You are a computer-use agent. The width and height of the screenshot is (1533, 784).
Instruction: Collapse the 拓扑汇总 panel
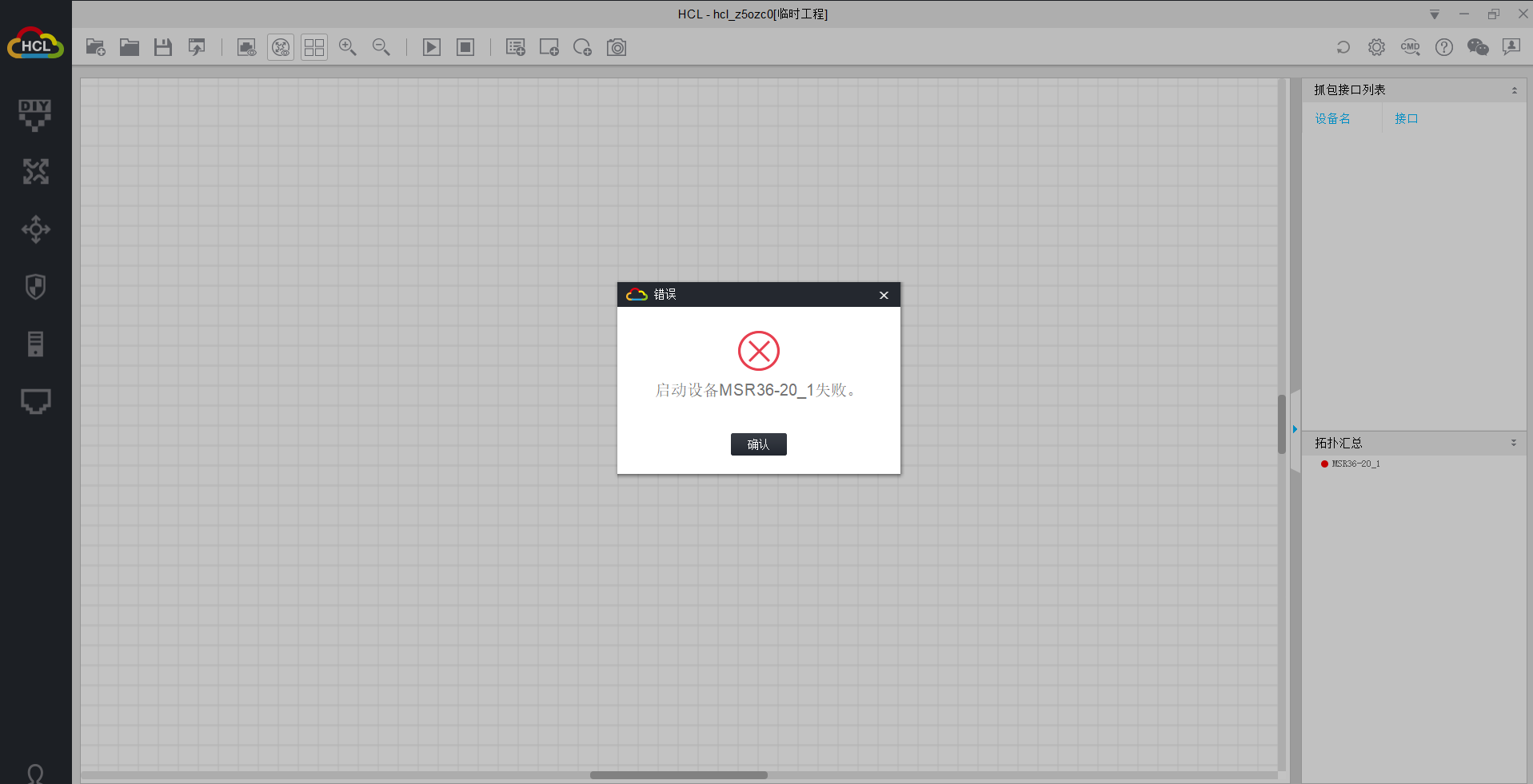coord(1514,443)
